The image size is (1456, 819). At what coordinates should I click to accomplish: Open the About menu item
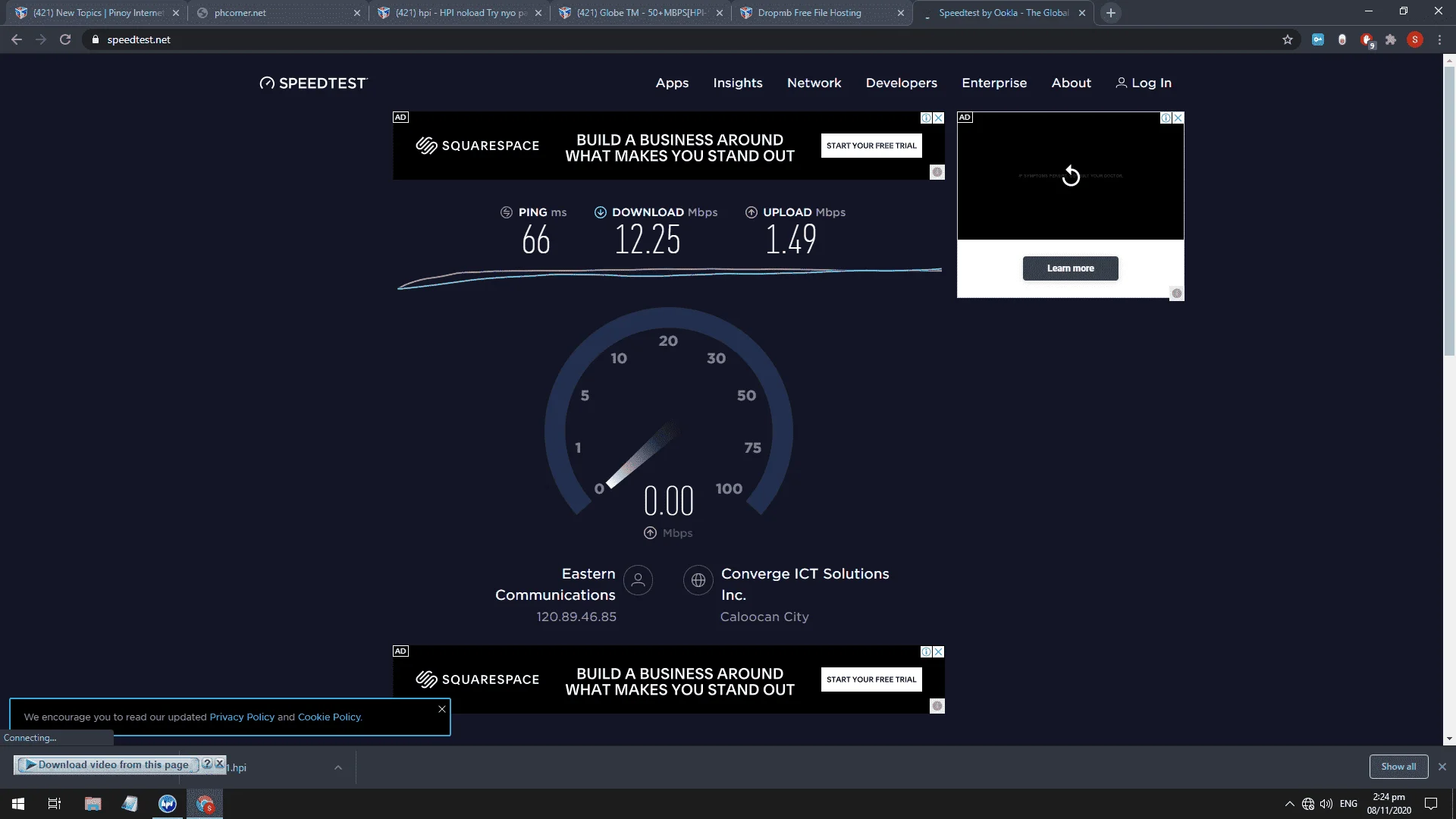pos(1071,83)
